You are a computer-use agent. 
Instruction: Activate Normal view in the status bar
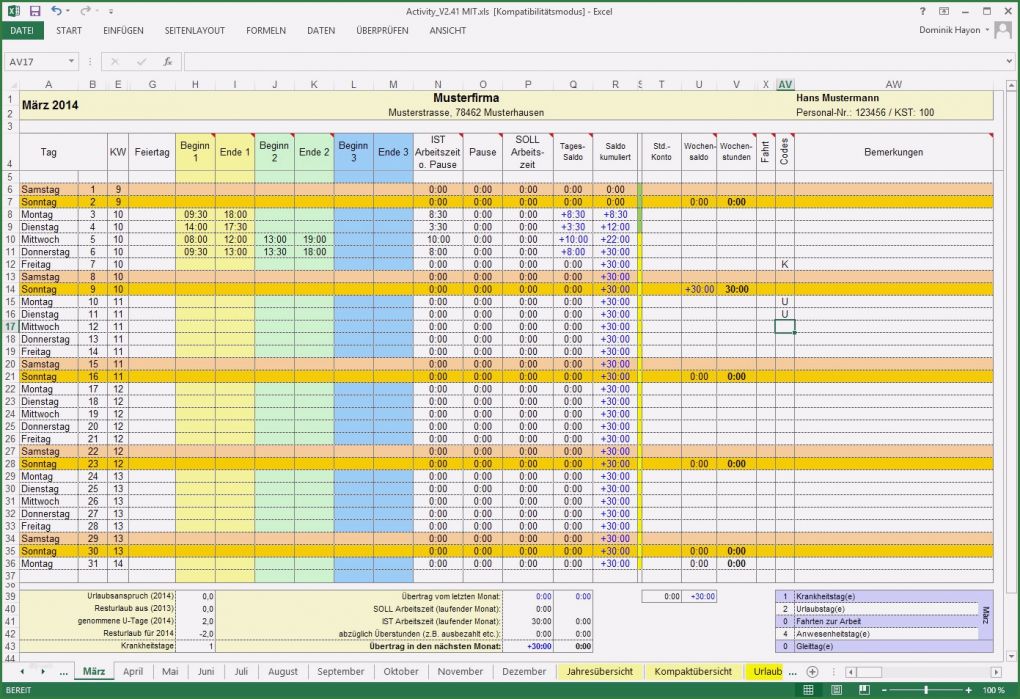[x=808, y=690]
